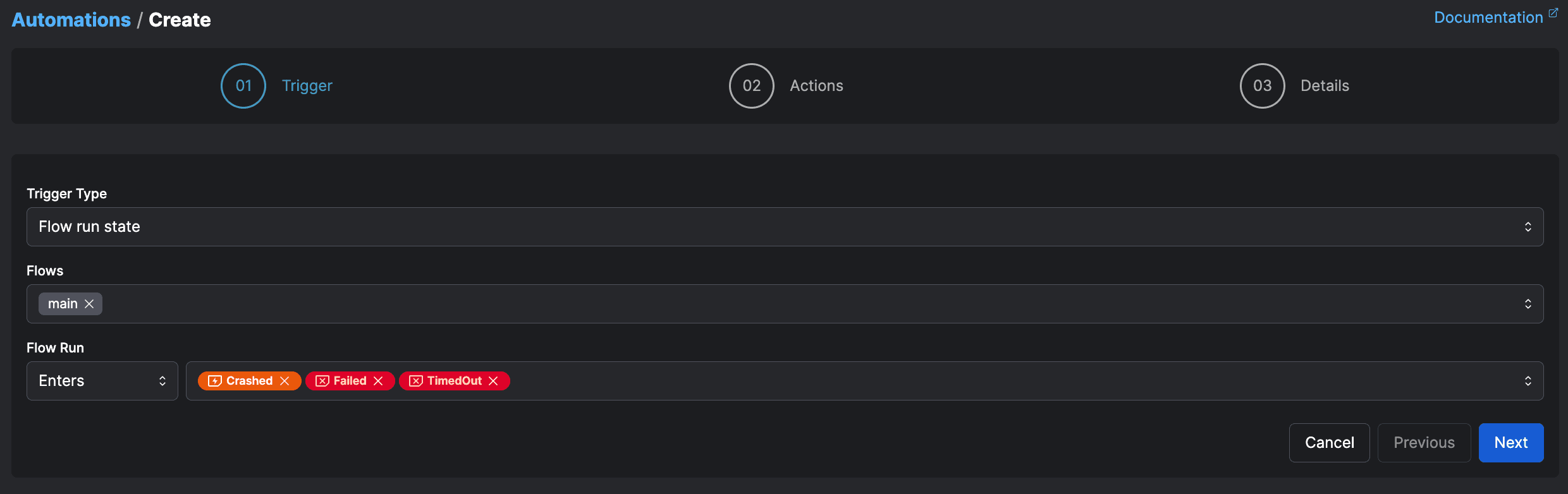This screenshot has width=1568, height=494.
Task: Click the TimedOut state icon
Action: click(416, 381)
